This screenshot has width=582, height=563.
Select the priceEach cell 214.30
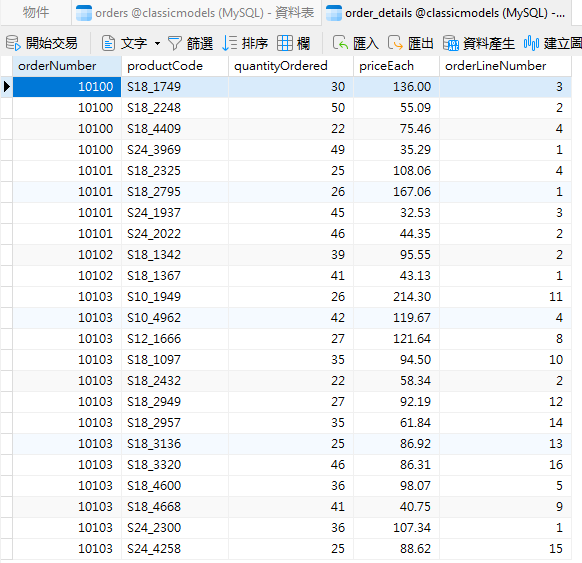396,297
